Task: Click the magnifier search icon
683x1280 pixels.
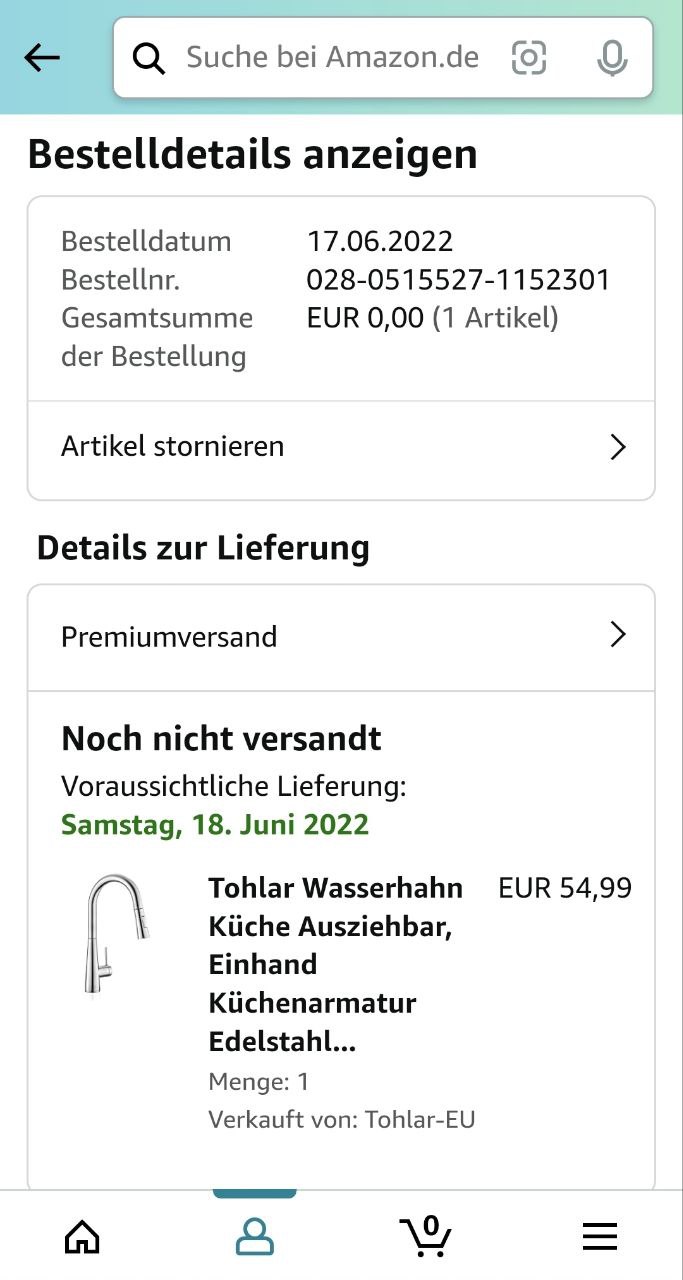Action: click(x=149, y=59)
